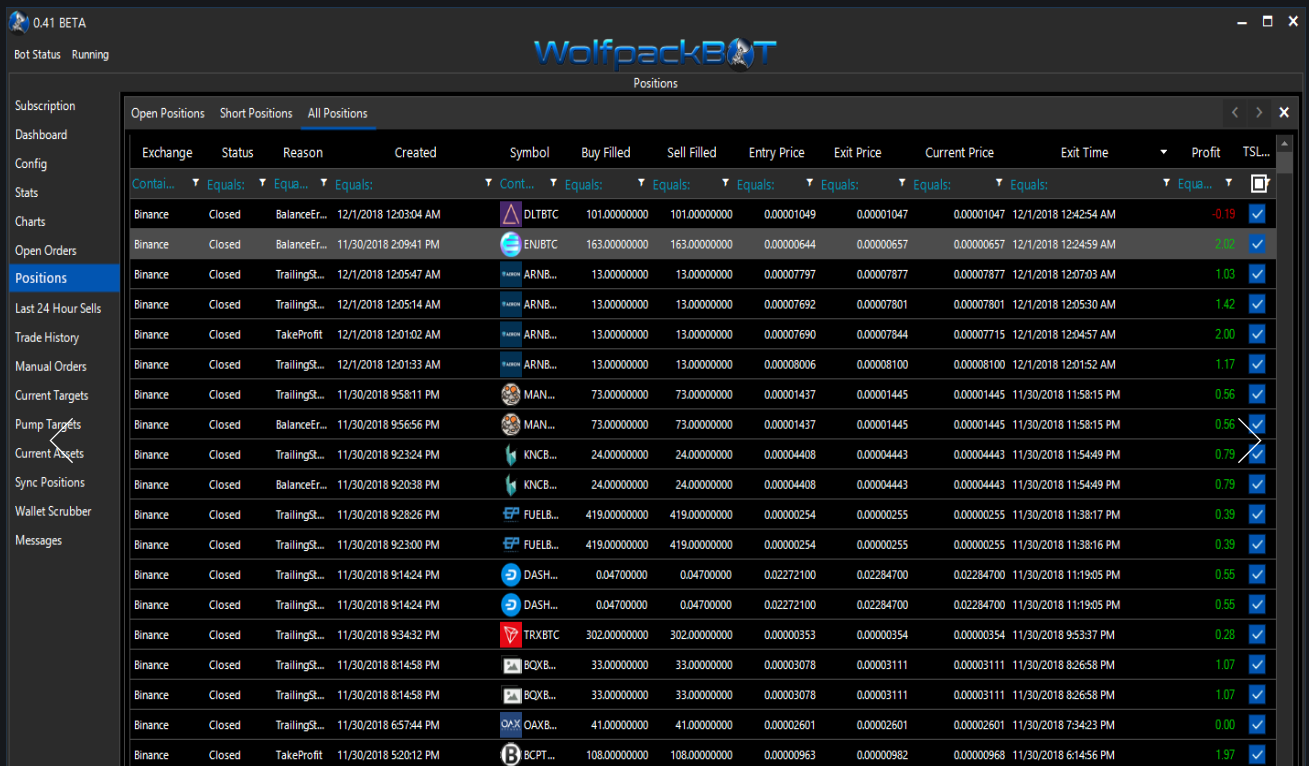Open Status column filter funnel

(x=263, y=184)
